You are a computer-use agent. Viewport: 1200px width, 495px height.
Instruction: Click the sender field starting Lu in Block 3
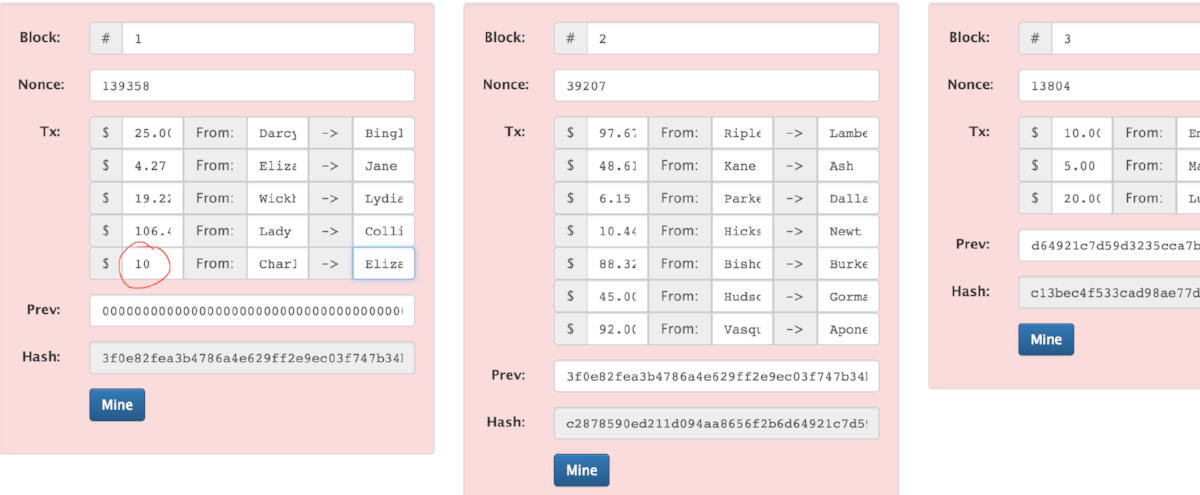coord(1188,198)
